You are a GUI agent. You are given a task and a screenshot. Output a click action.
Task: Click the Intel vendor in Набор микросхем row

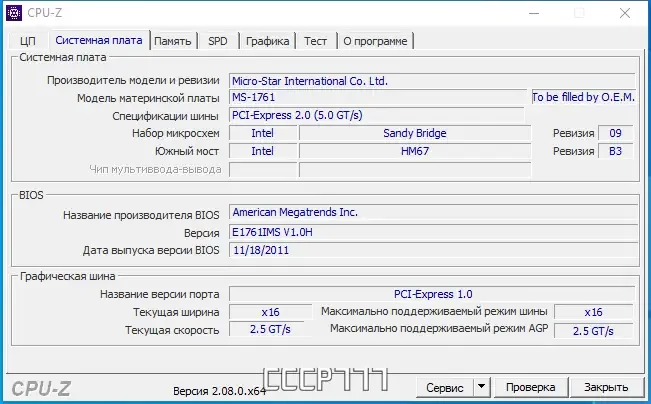pyautogui.click(x=263, y=133)
